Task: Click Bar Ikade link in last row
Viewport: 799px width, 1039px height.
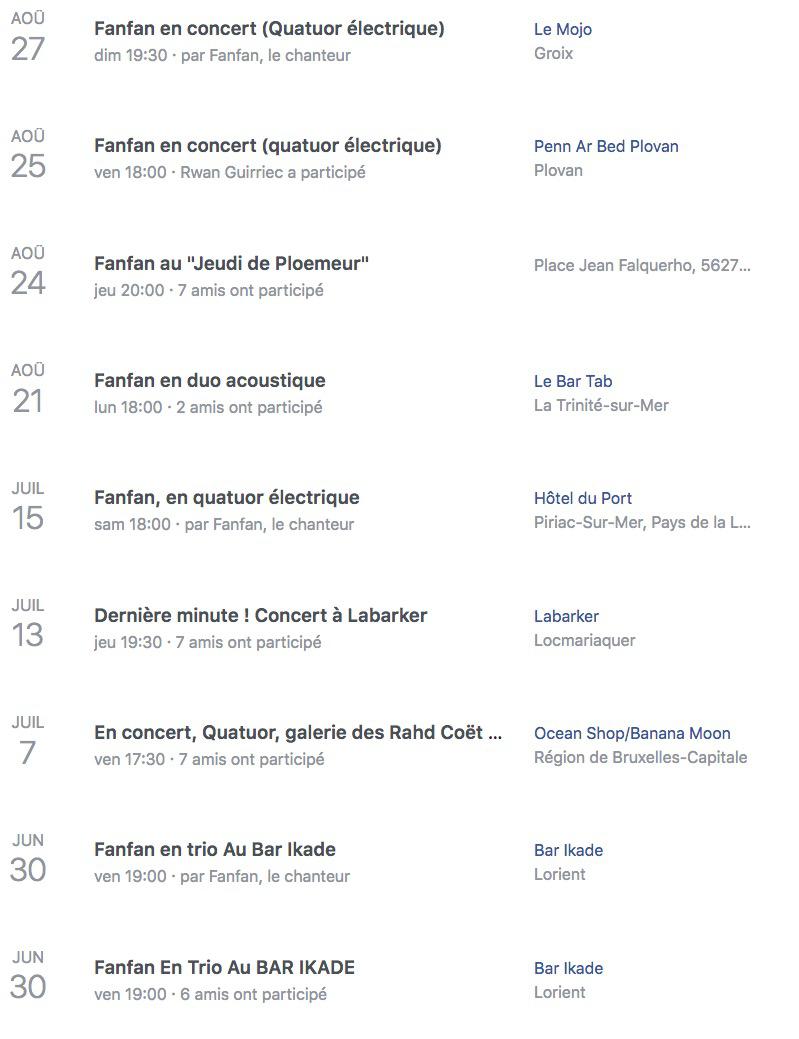Action: pos(568,968)
